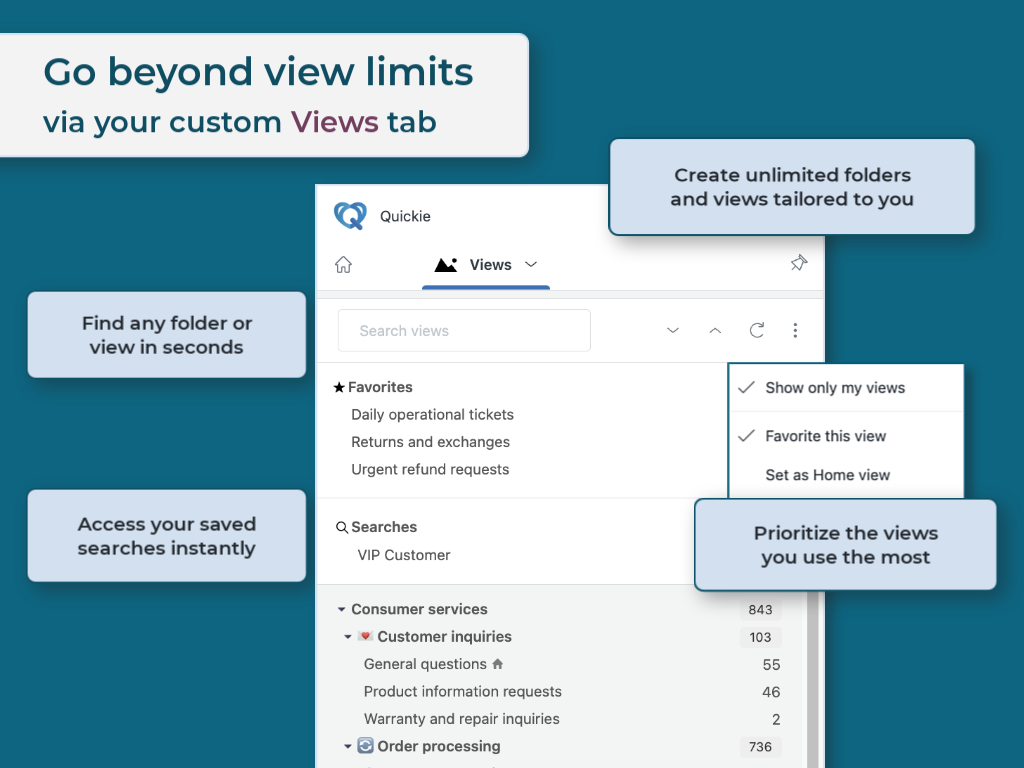The width and height of the screenshot is (1024, 768).
Task: Collapse the Customer inquiries folder
Action: pos(348,637)
